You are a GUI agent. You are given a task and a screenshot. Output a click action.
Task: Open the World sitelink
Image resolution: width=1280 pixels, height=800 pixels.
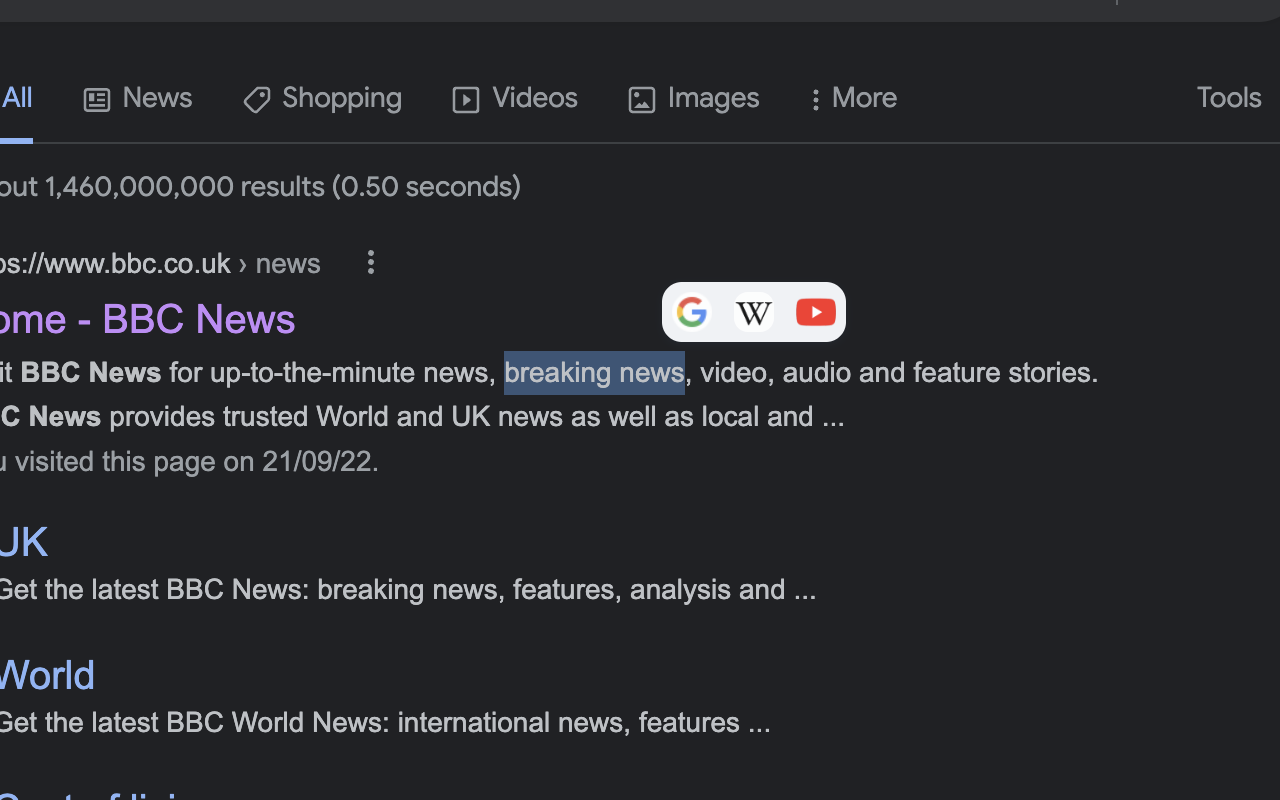47,676
